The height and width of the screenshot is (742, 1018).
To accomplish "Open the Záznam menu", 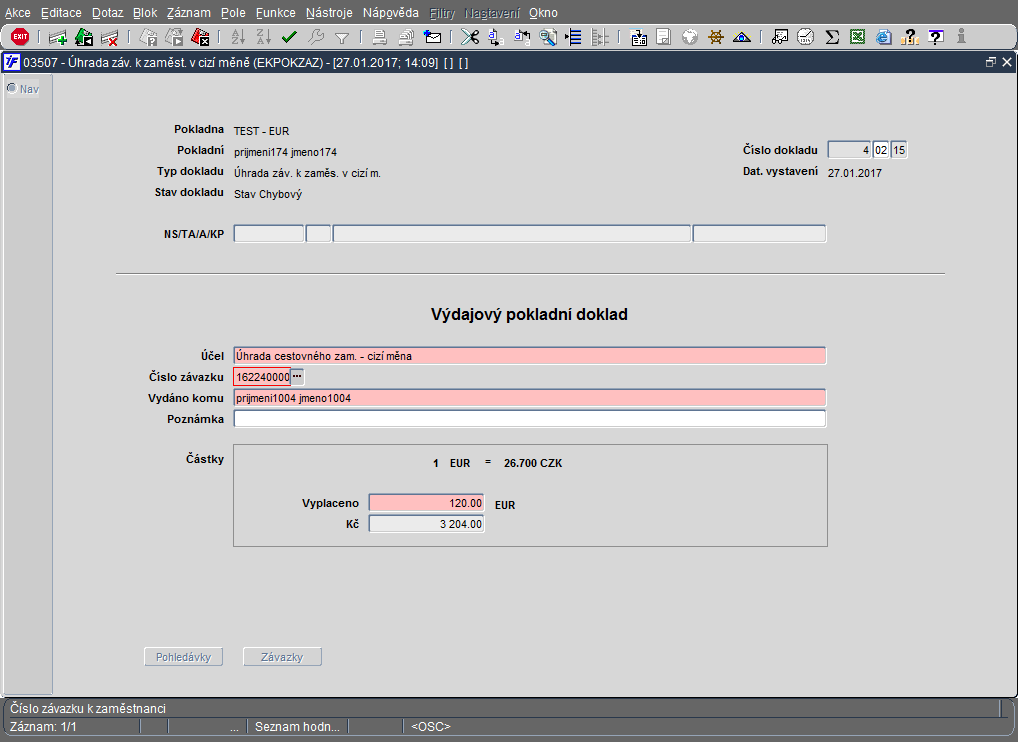I will 188,12.
